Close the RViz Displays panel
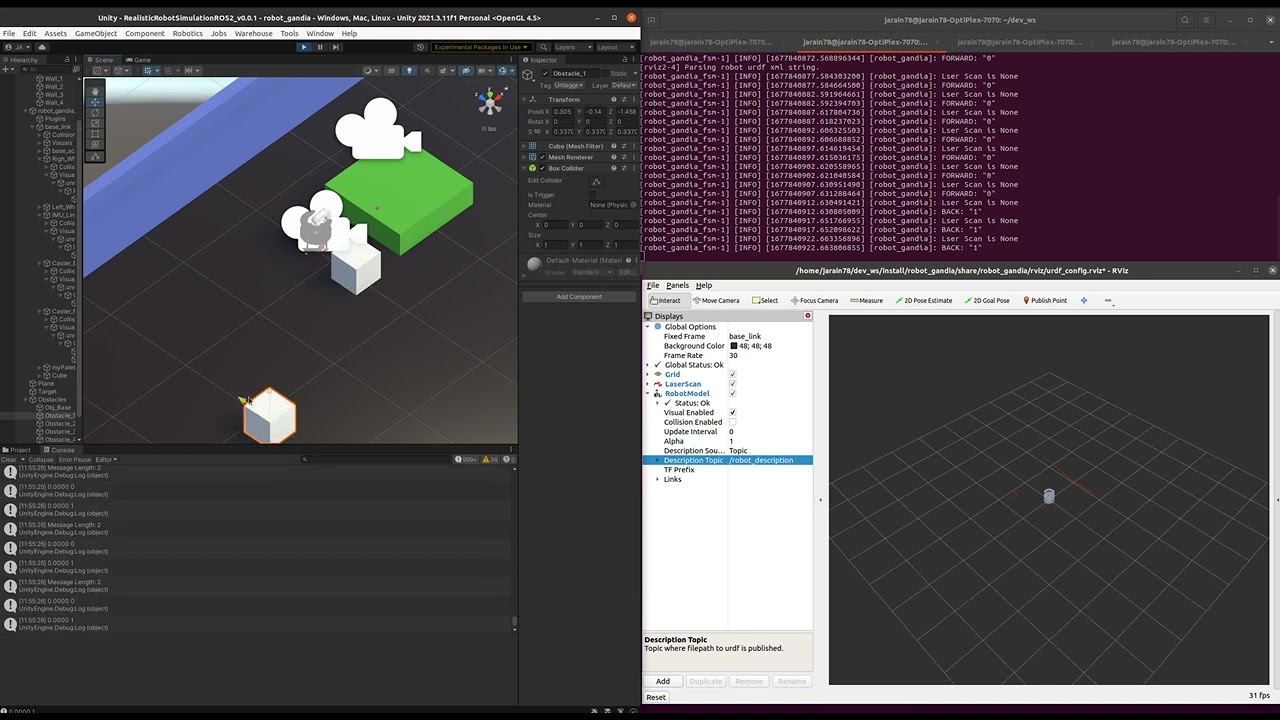 [x=808, y=316]
